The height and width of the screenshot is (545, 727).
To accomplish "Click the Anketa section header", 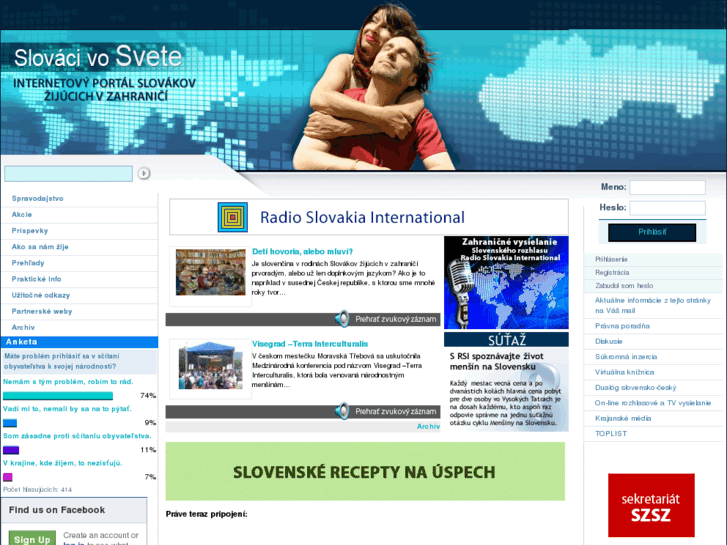I will (x=79, y=342).
